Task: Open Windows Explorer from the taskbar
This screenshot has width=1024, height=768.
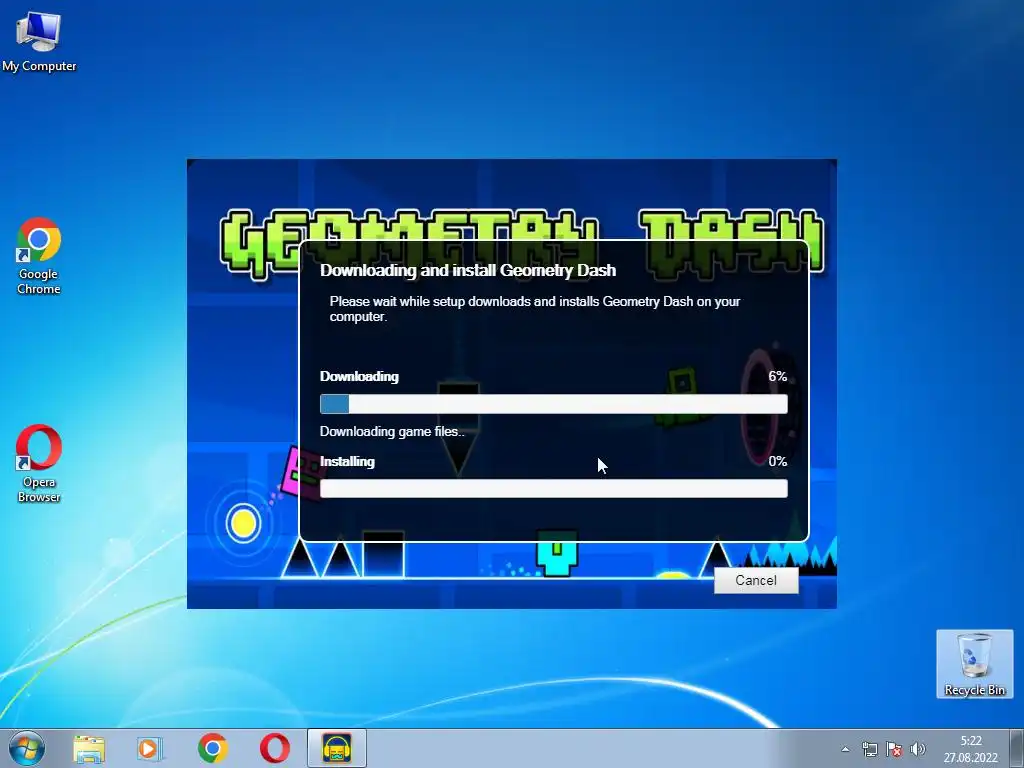Action: tap(89, 748)
